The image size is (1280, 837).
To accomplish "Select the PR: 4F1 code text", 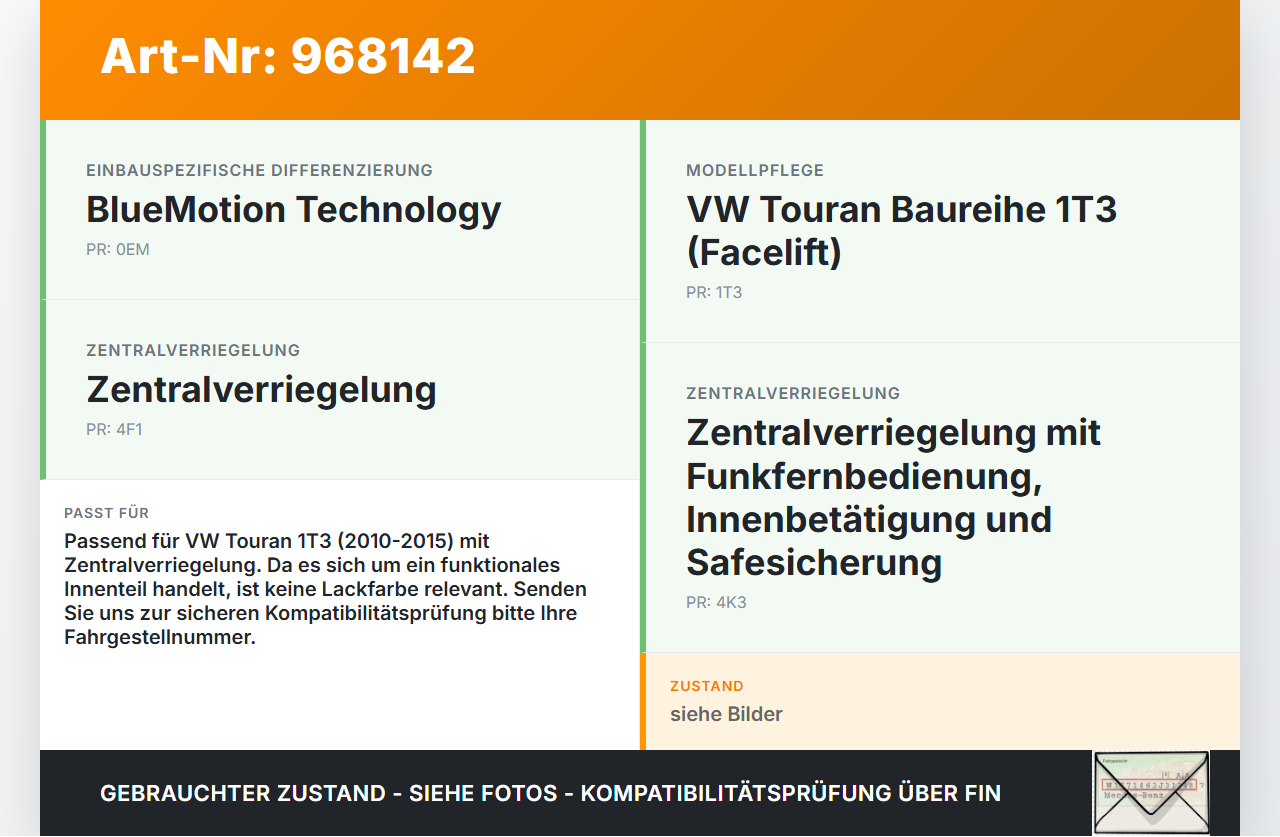I will tap(115, 429).
